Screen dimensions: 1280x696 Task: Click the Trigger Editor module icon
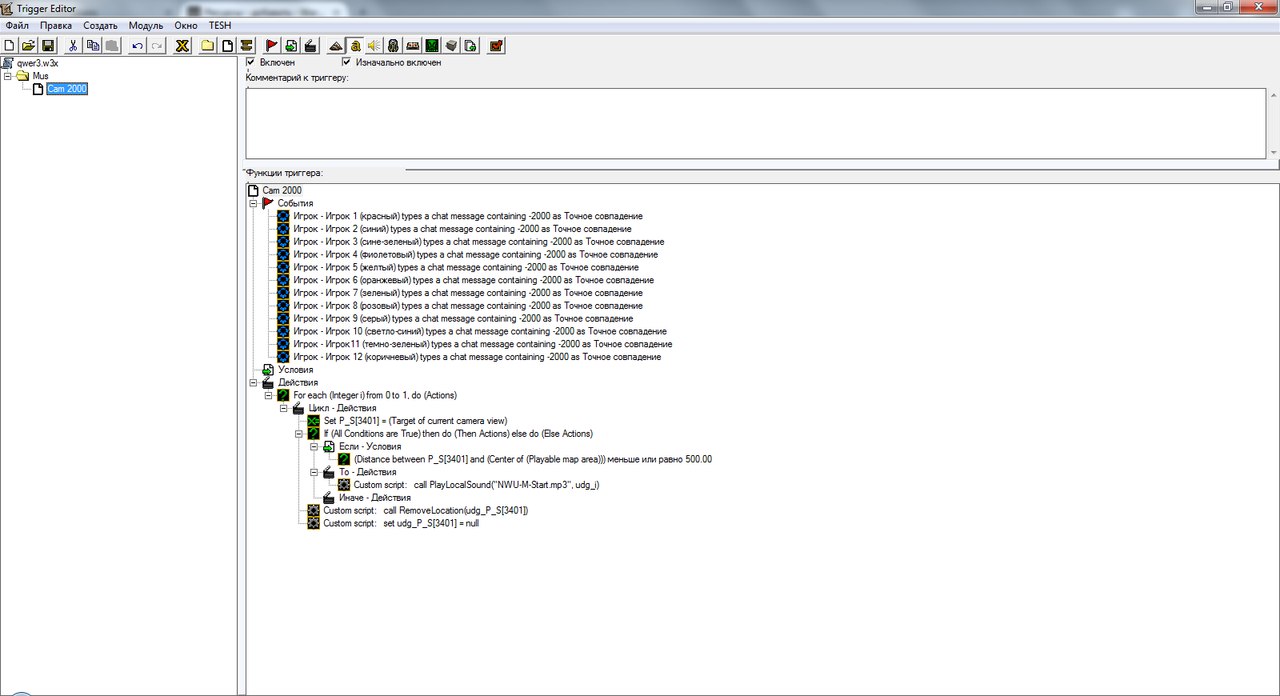(x=355, y=45)
